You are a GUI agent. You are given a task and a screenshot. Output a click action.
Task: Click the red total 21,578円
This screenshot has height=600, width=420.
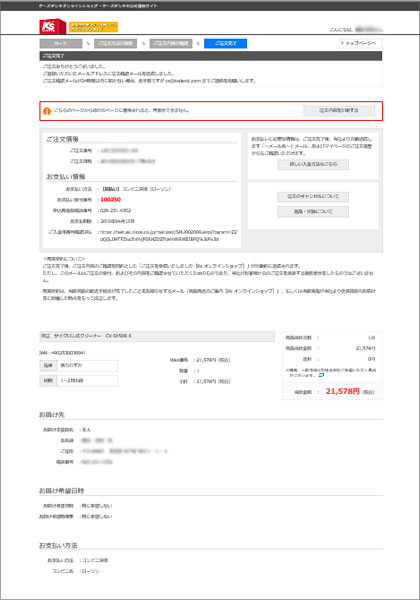point(343,391)
